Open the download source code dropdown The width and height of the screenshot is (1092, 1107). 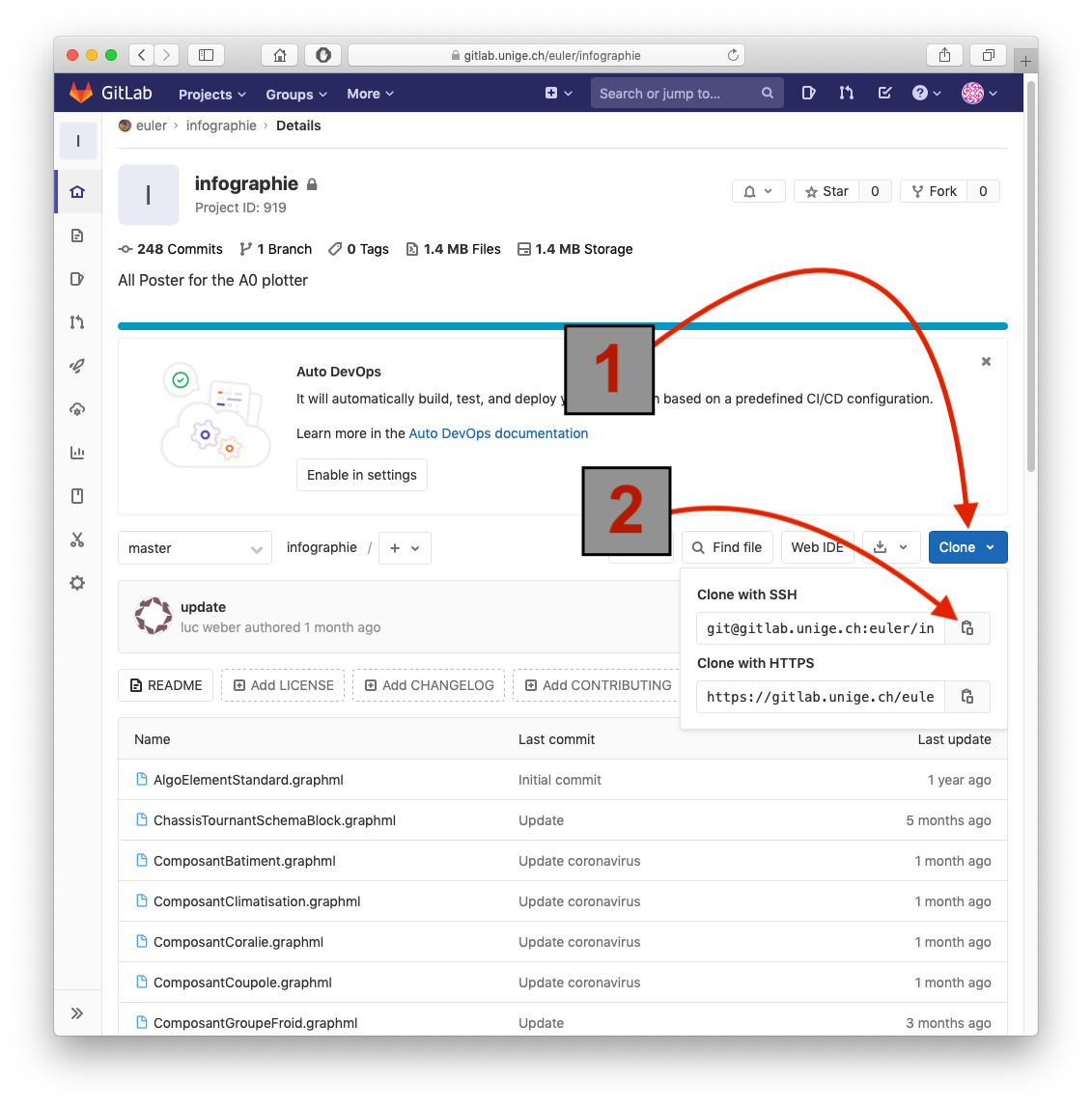[890, 547]
